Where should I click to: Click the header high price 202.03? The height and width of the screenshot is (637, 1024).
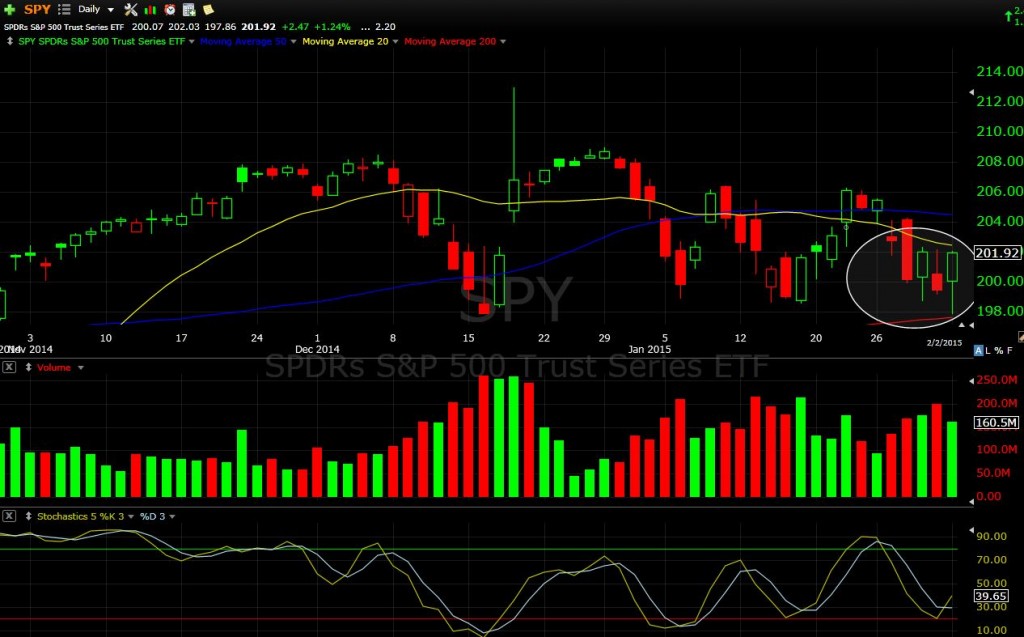click(184, 27)
